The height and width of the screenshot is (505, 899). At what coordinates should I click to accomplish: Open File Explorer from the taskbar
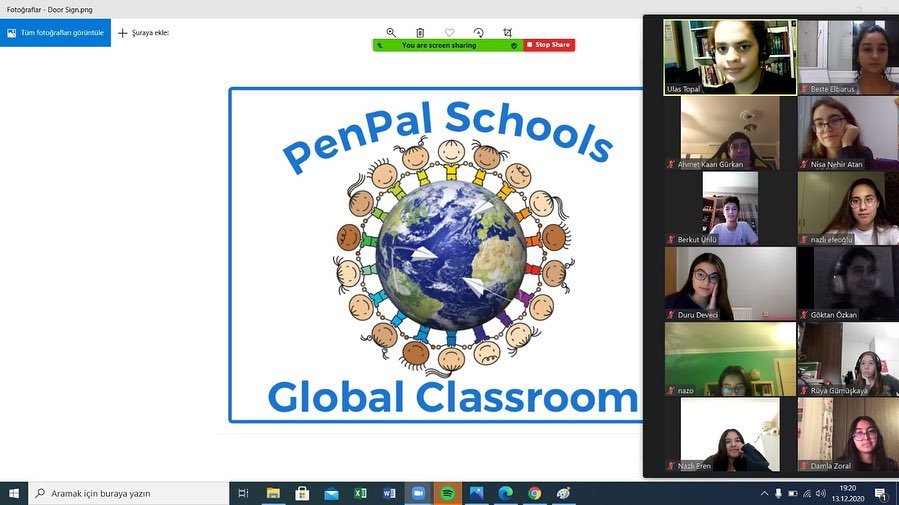pyautogui.click(x=273, y=493)
